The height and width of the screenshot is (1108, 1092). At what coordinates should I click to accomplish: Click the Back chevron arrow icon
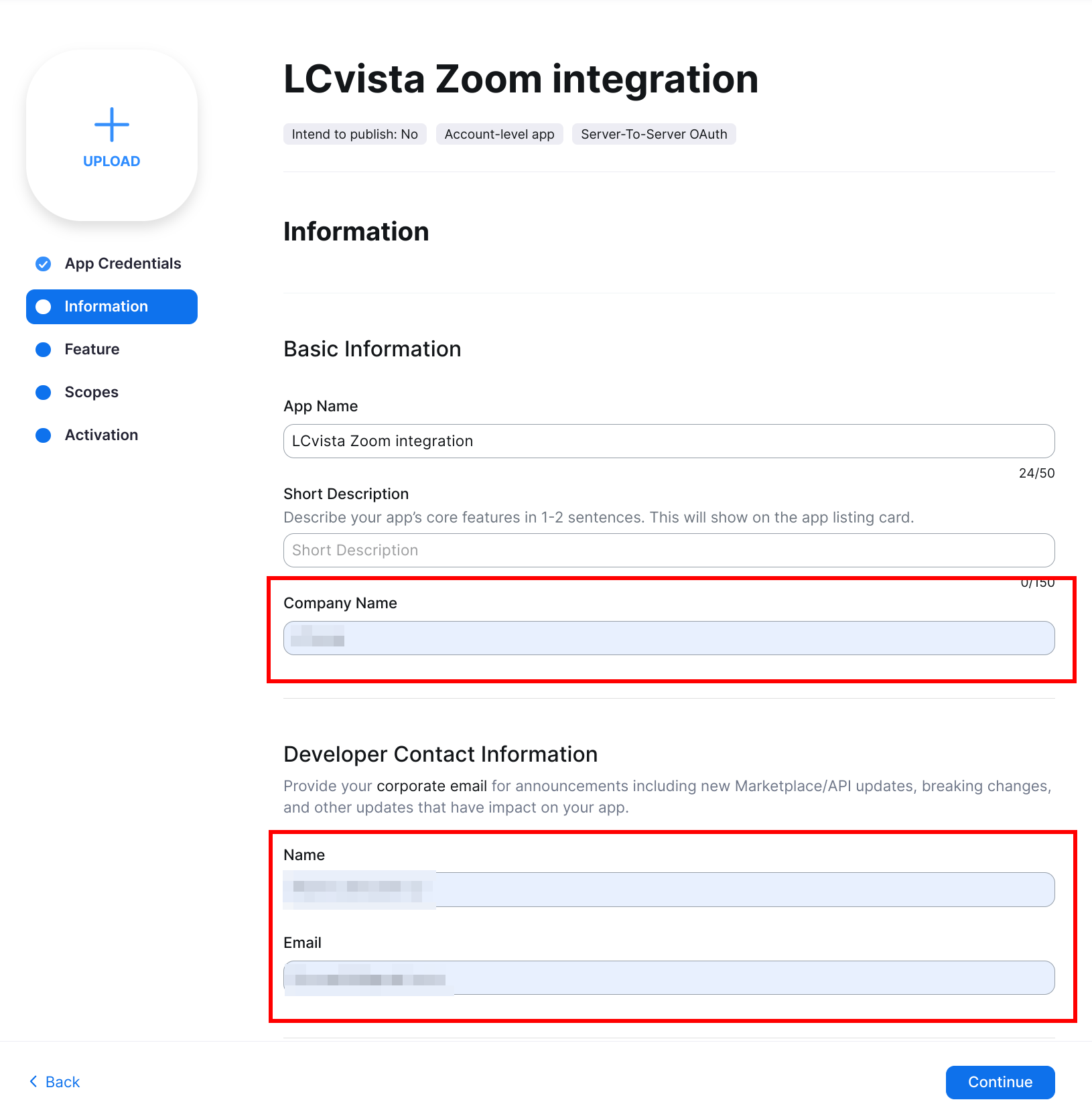(33, 1081)
